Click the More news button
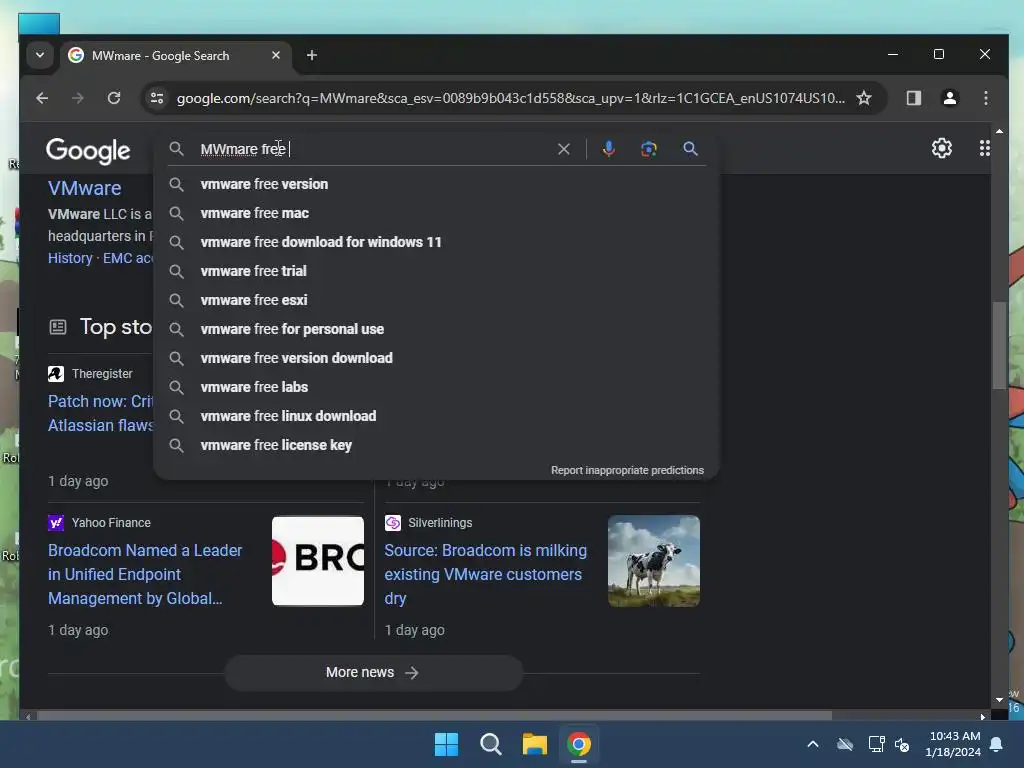This screenshot has width=1024, height=768. pos(374,673)
